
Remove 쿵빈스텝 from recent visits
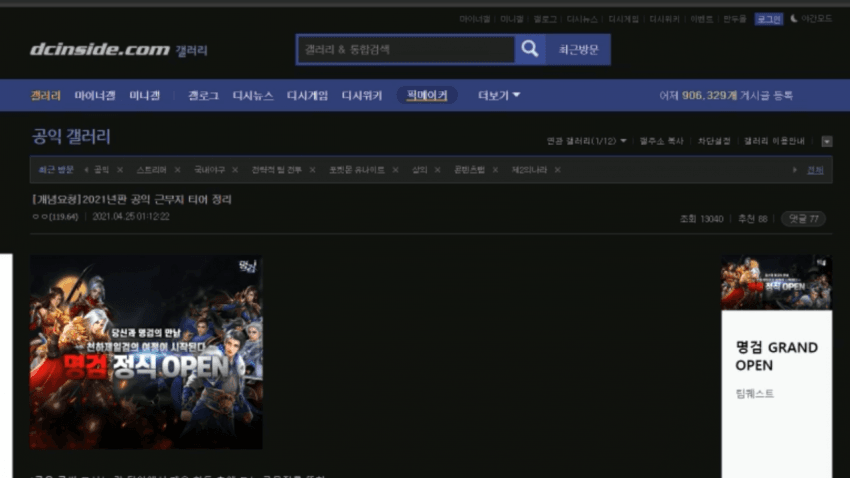495,170
